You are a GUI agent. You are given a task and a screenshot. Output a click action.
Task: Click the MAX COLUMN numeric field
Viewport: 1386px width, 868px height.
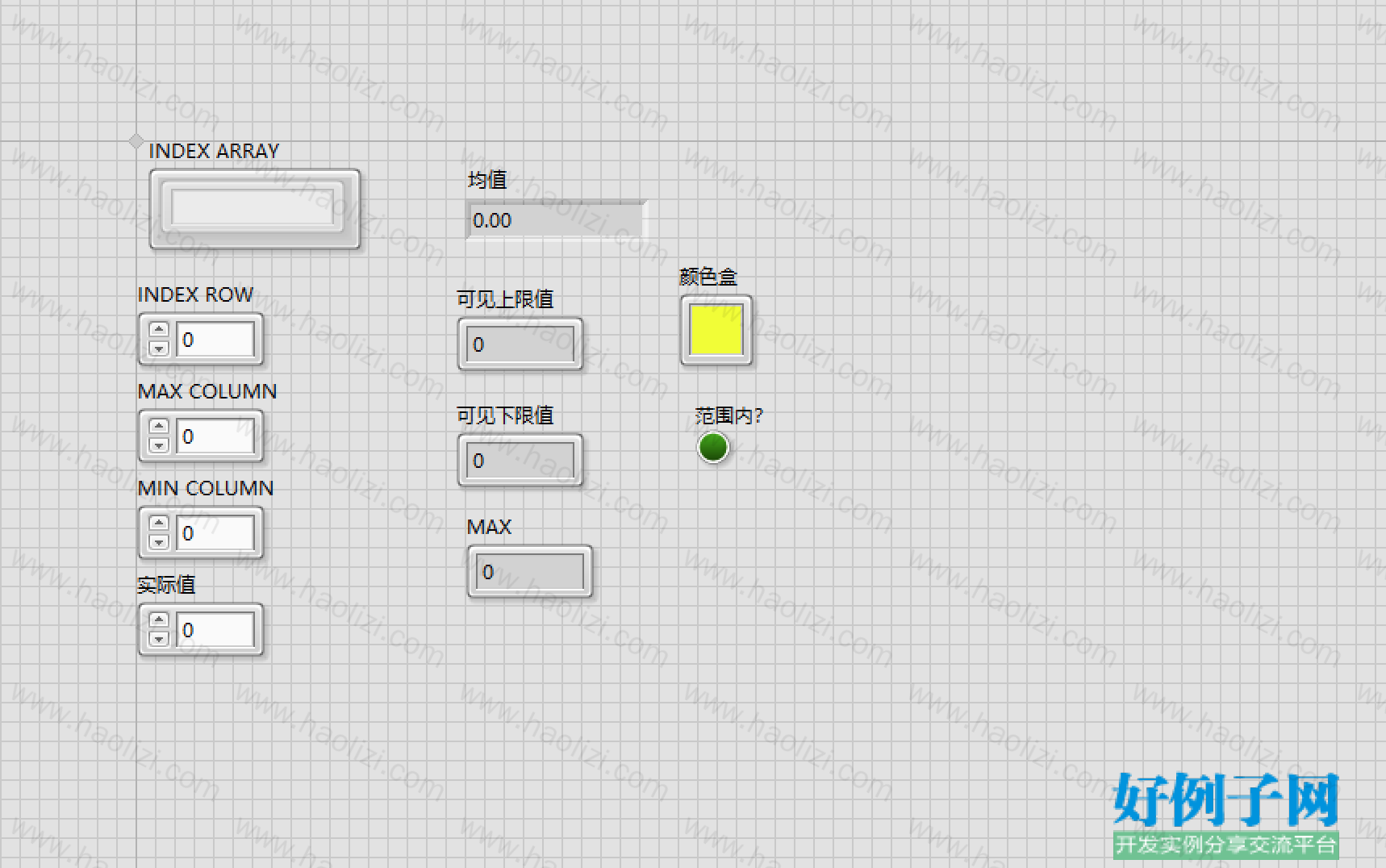point(215,436)
